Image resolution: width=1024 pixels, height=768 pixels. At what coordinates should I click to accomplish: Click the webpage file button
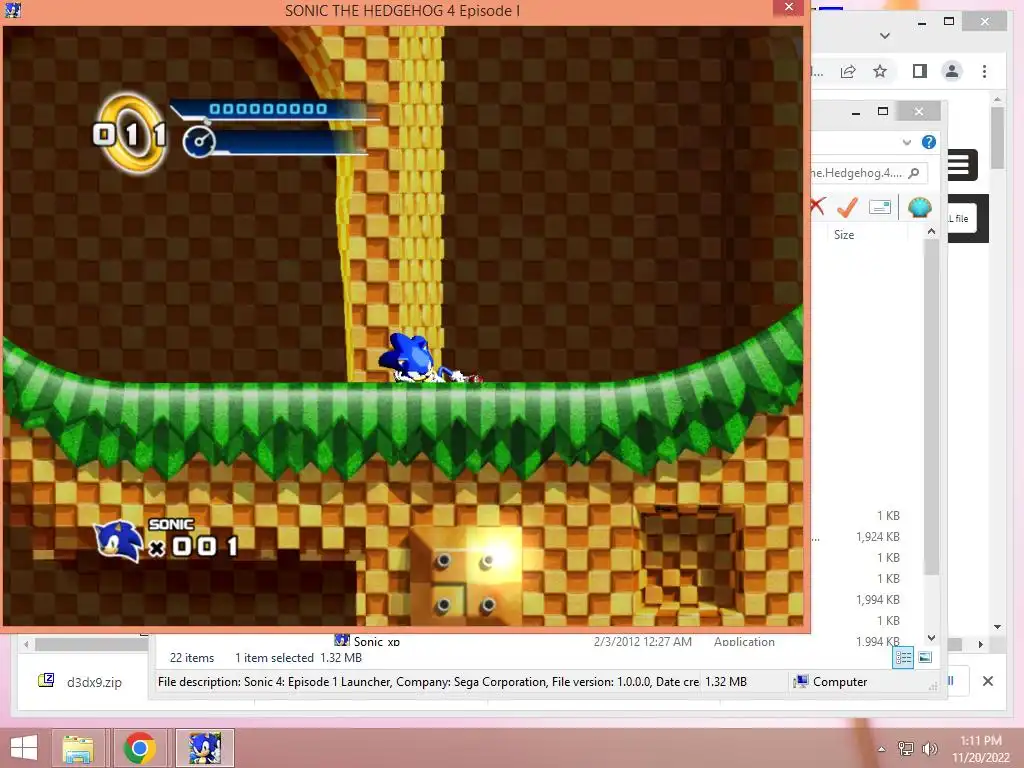[x=962, y=219]
